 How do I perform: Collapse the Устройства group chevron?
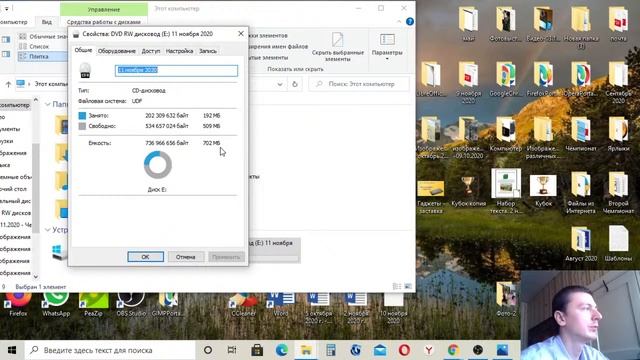(x=48, y=230)
